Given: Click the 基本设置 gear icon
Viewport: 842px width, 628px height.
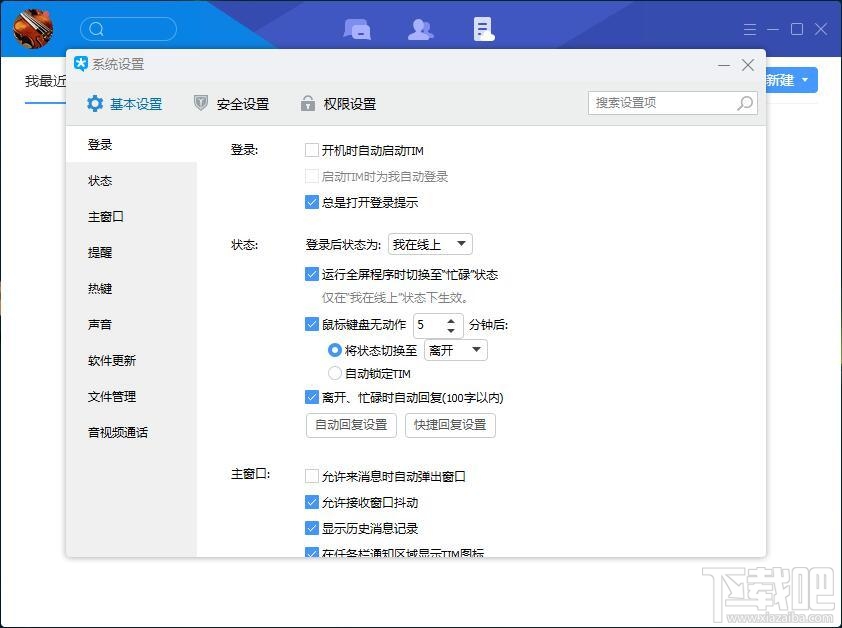Looking at the screenshot, I should click(94, 103).
